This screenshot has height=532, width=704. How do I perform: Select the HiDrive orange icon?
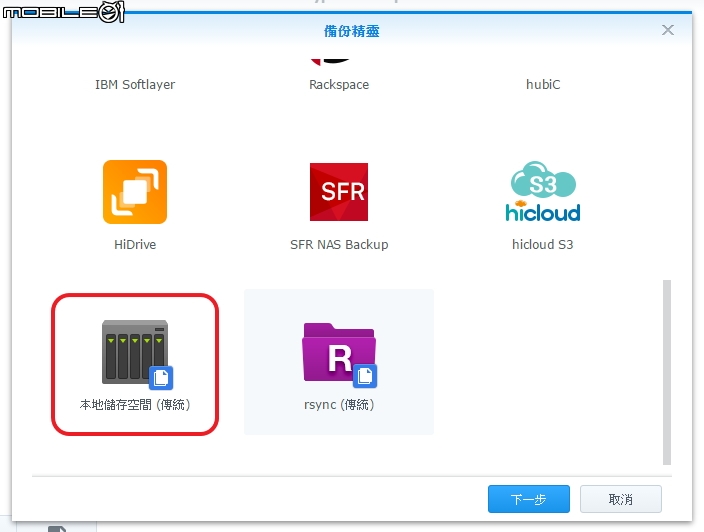tap(135, 192)
